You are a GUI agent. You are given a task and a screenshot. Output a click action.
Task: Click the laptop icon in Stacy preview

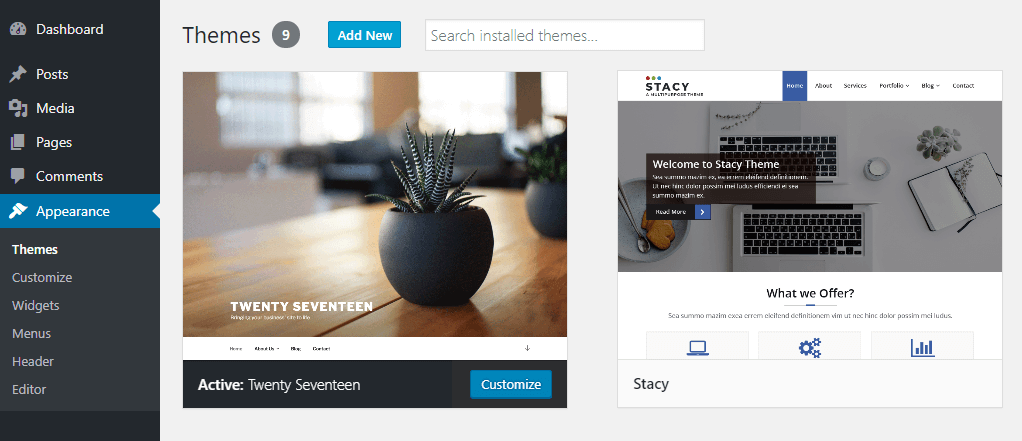697,348
